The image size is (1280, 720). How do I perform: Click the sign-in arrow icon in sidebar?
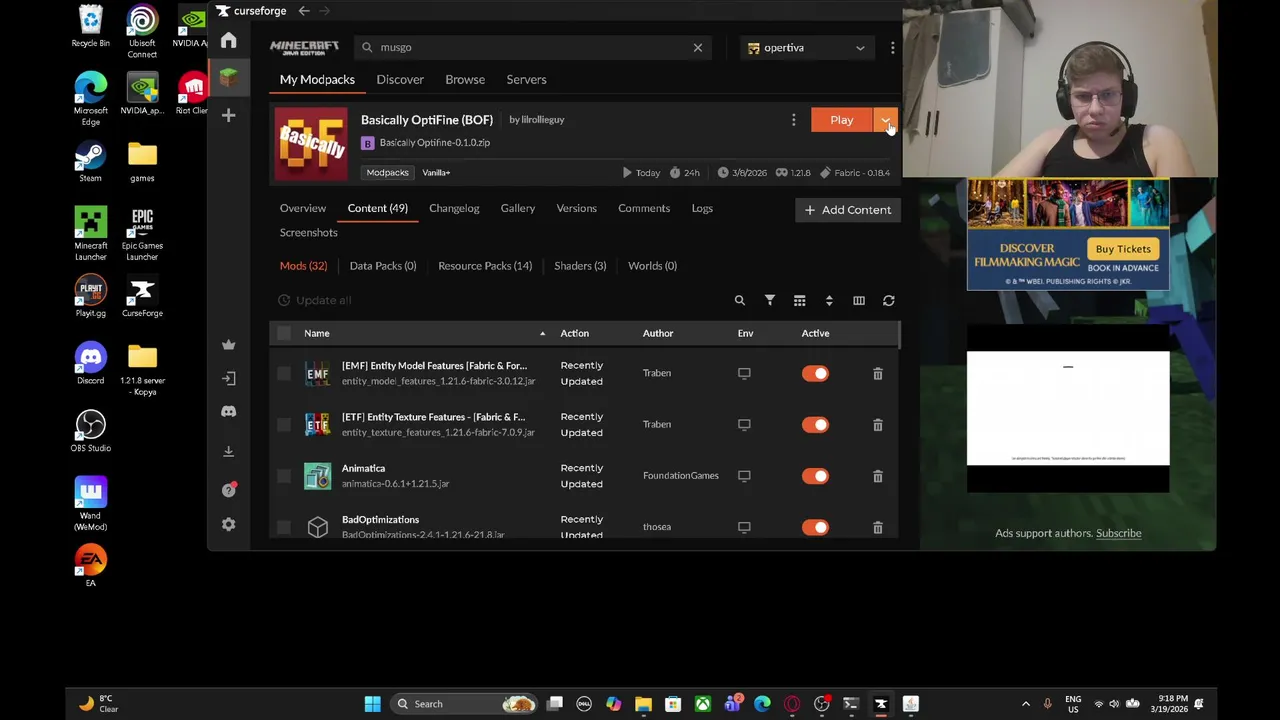click(x=228, y=378)
